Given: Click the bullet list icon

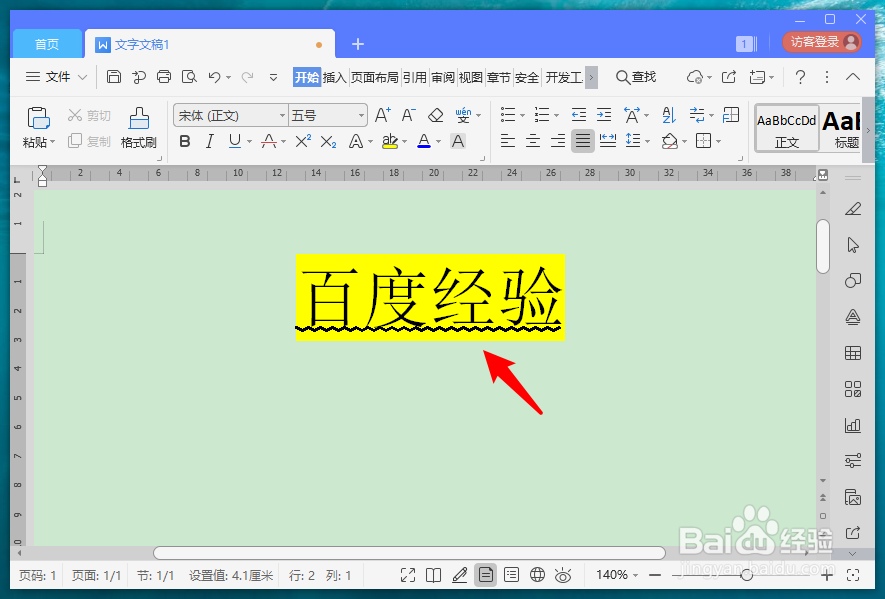Looking at the screenshot, I should click(508, 115).
